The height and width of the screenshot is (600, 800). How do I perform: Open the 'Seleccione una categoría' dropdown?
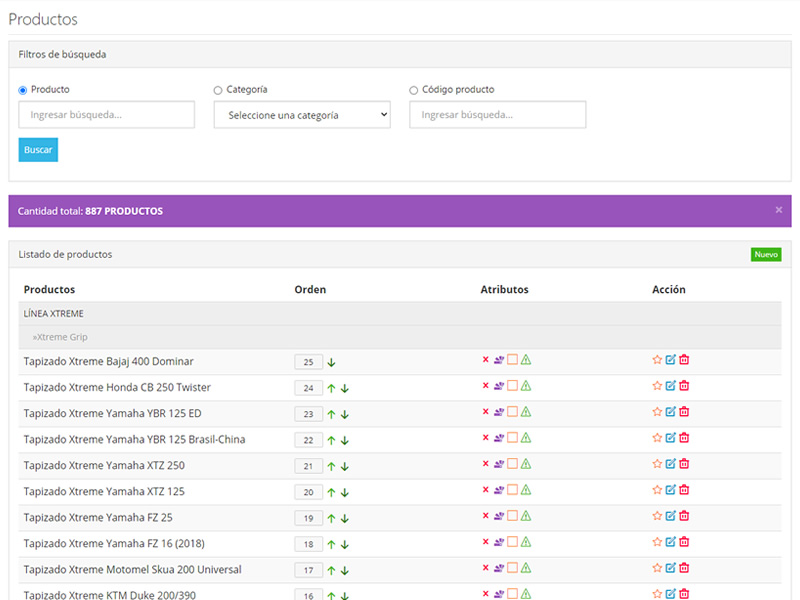click(x=302, y=115)
